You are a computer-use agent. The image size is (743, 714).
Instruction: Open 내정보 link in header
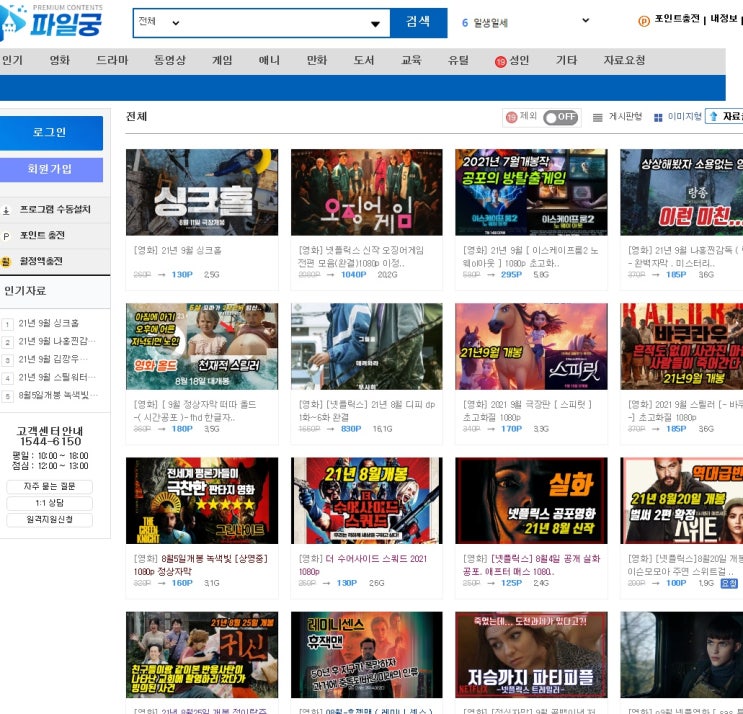(x=724, y=19)
